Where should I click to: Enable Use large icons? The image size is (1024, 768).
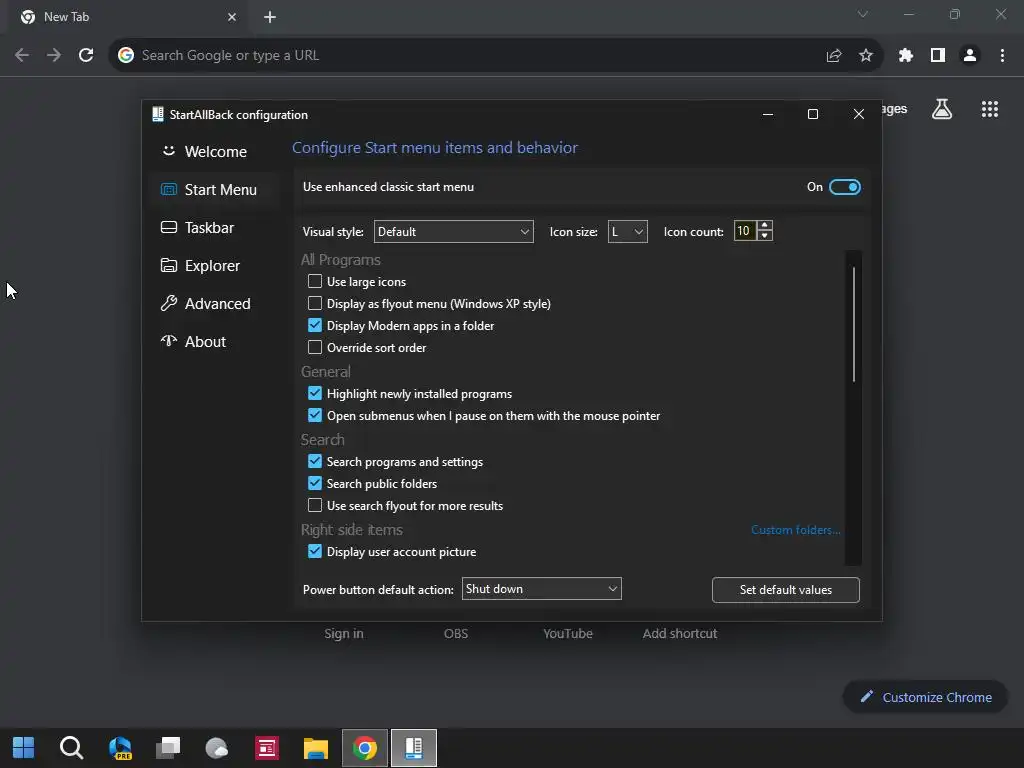click(x=315, y=281)
